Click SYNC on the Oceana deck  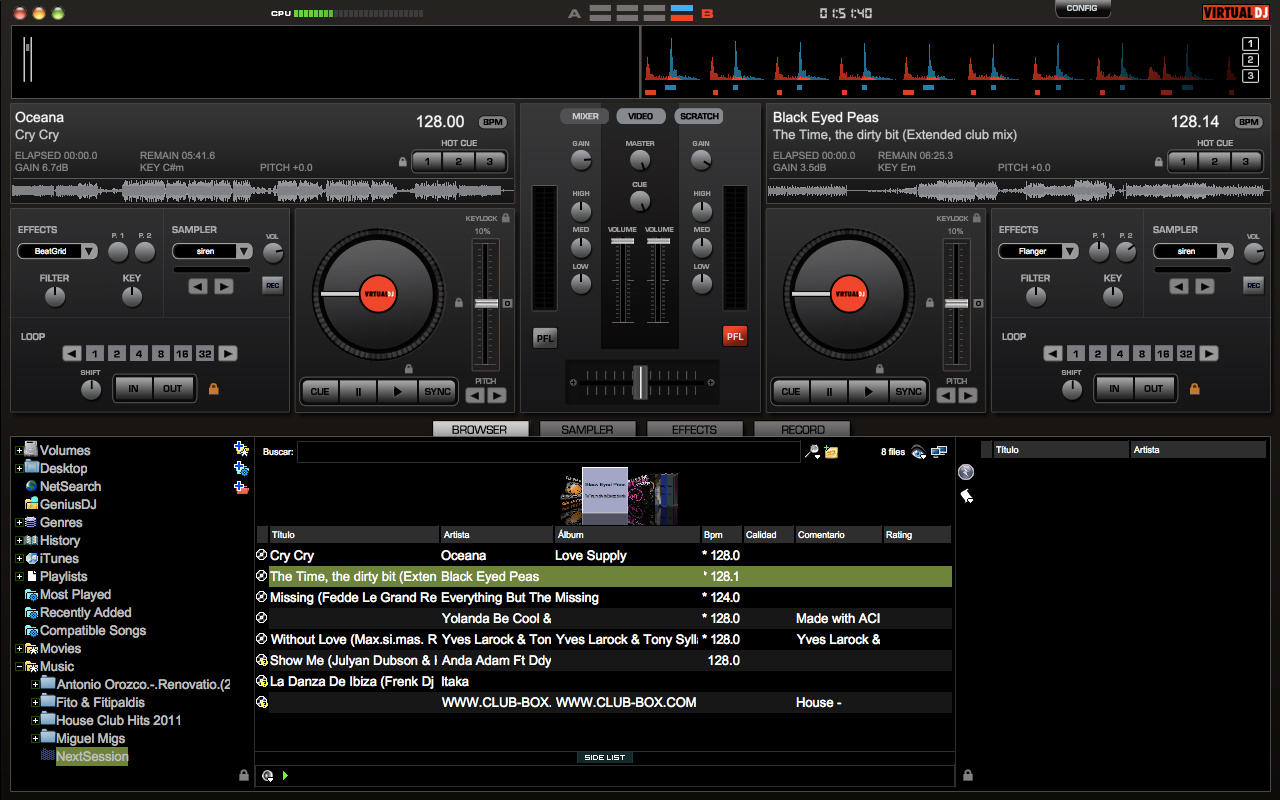point(437,391)
